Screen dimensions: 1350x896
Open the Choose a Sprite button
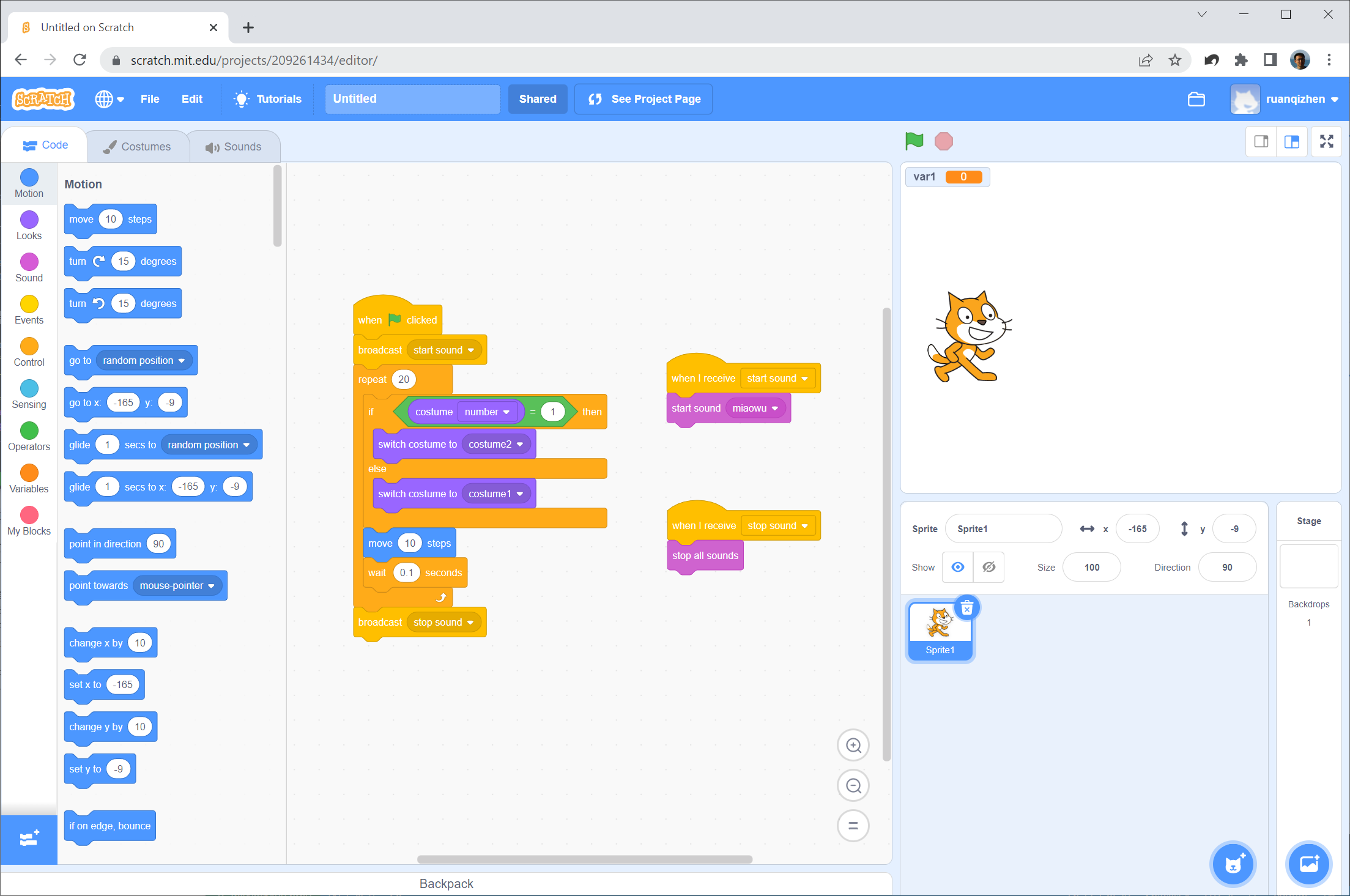1234,864
